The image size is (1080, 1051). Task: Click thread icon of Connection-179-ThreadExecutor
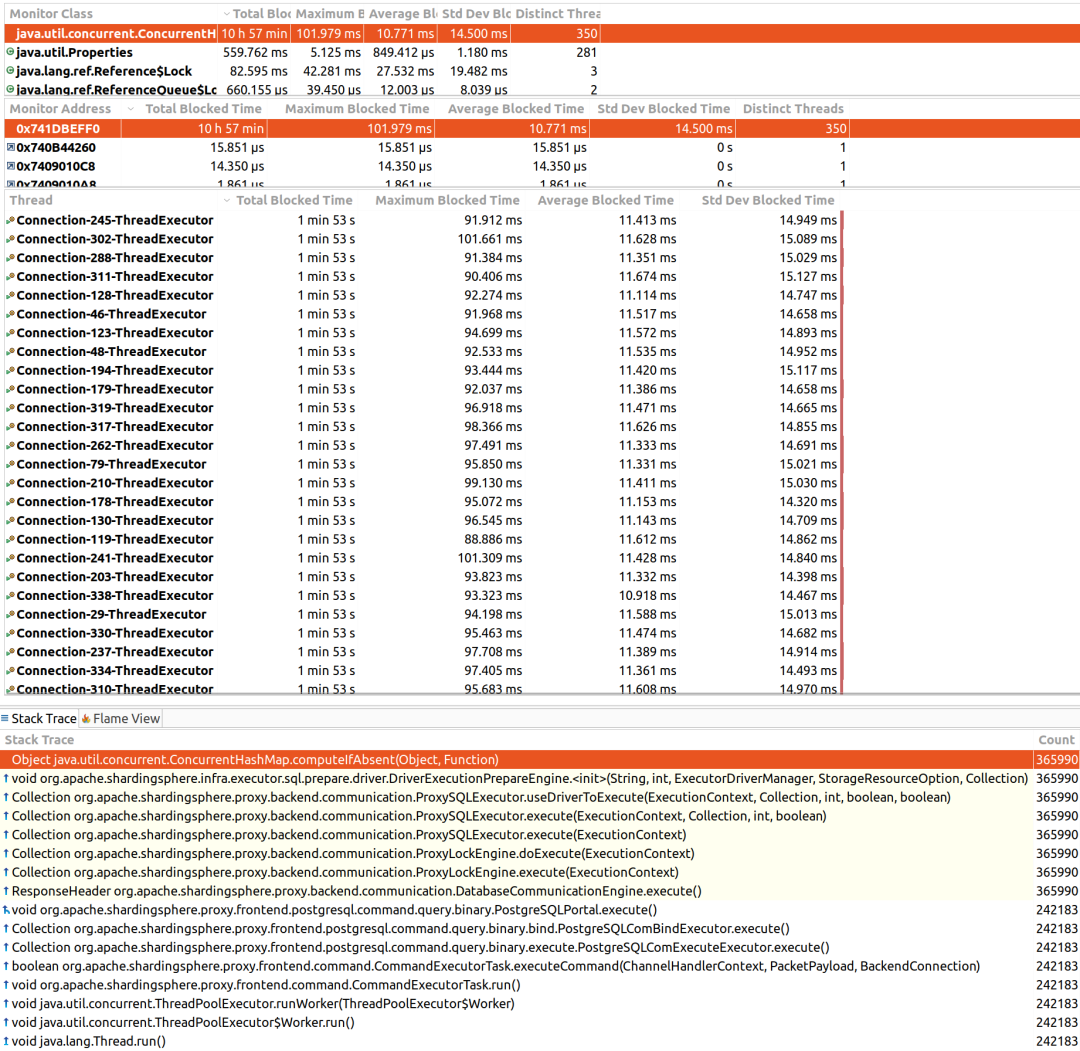pyautogui.click(x=10, y=389)
